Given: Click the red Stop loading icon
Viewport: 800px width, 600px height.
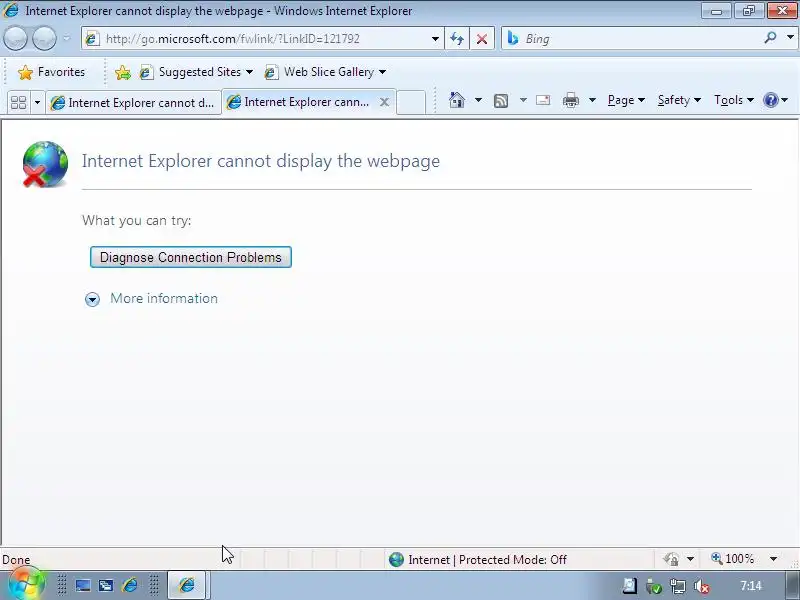Looking at the screenshot, I should (482, 39).
